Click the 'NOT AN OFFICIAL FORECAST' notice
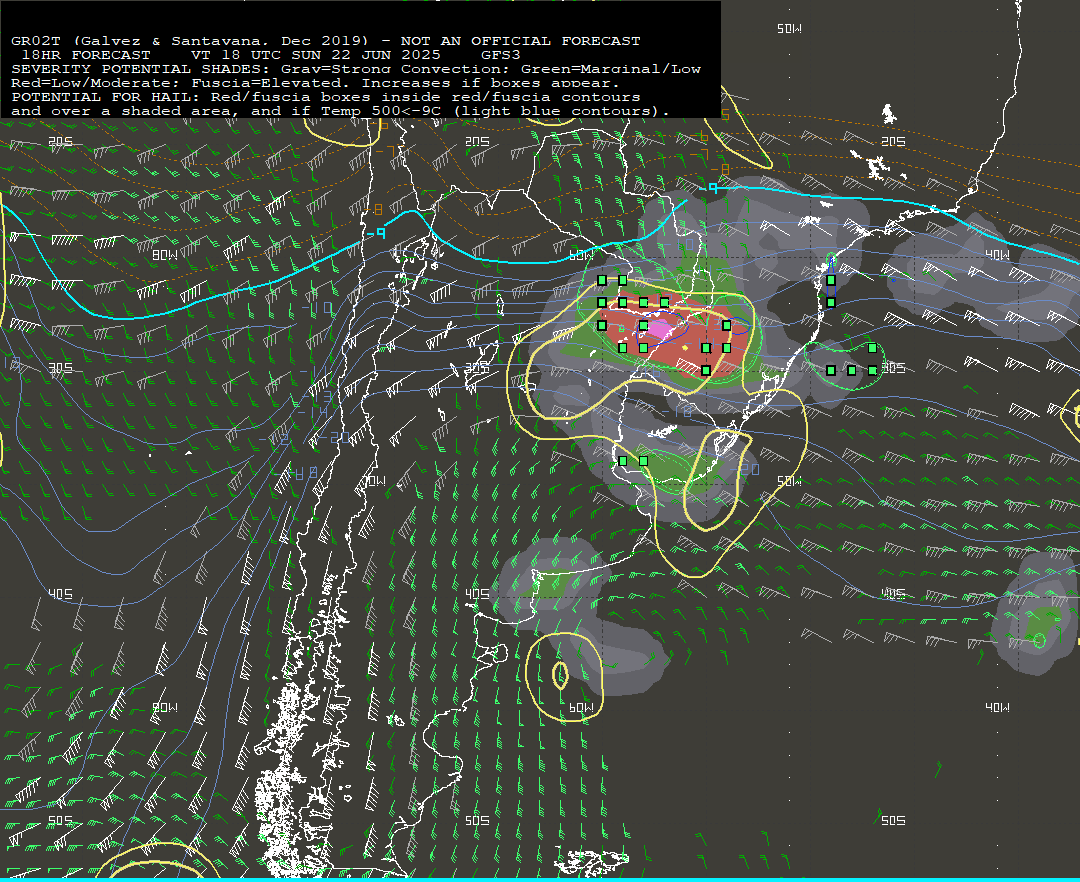 [521, 41]
